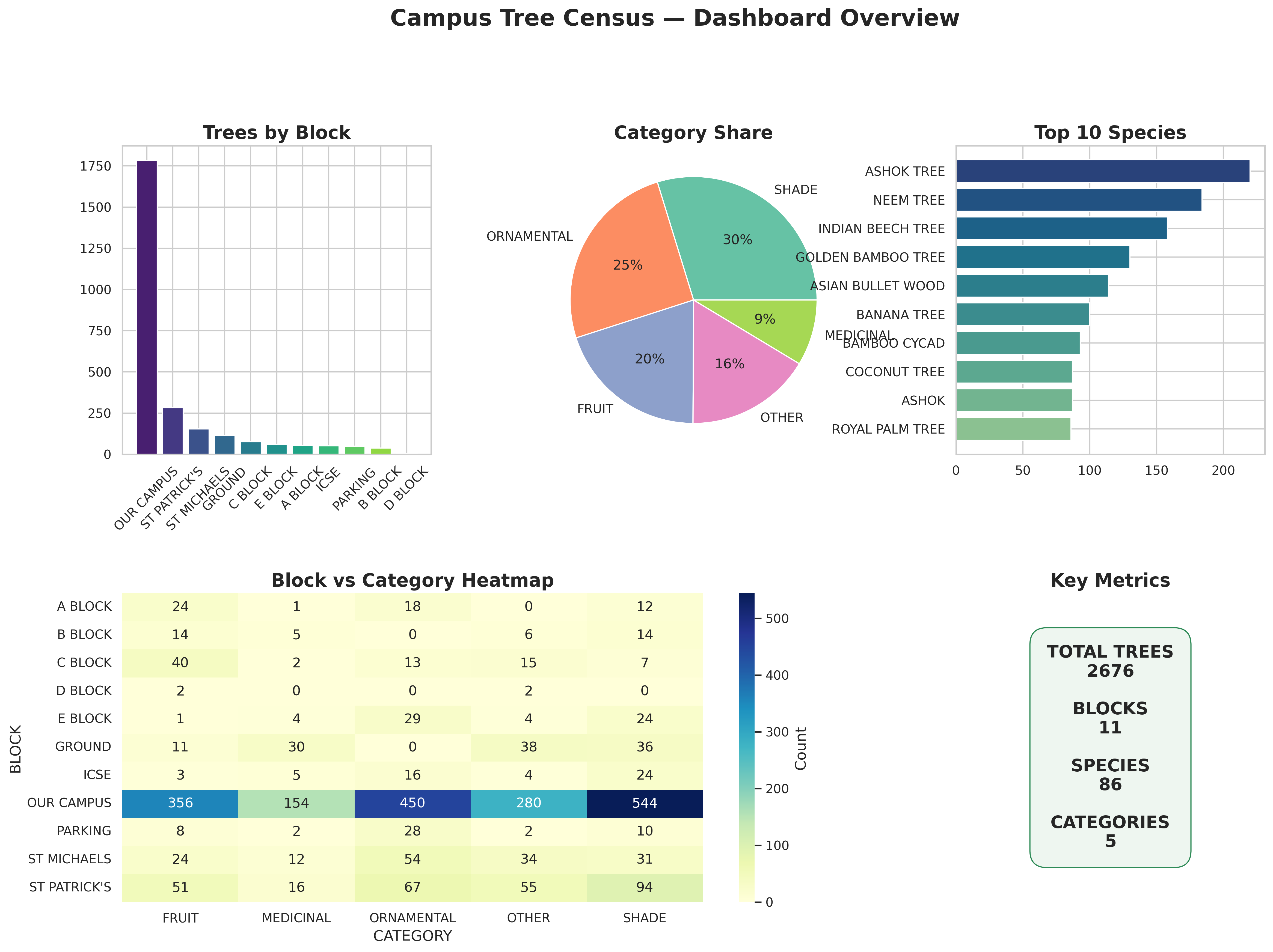Click the BLOCKS 11 metric

pos(1110,718)
